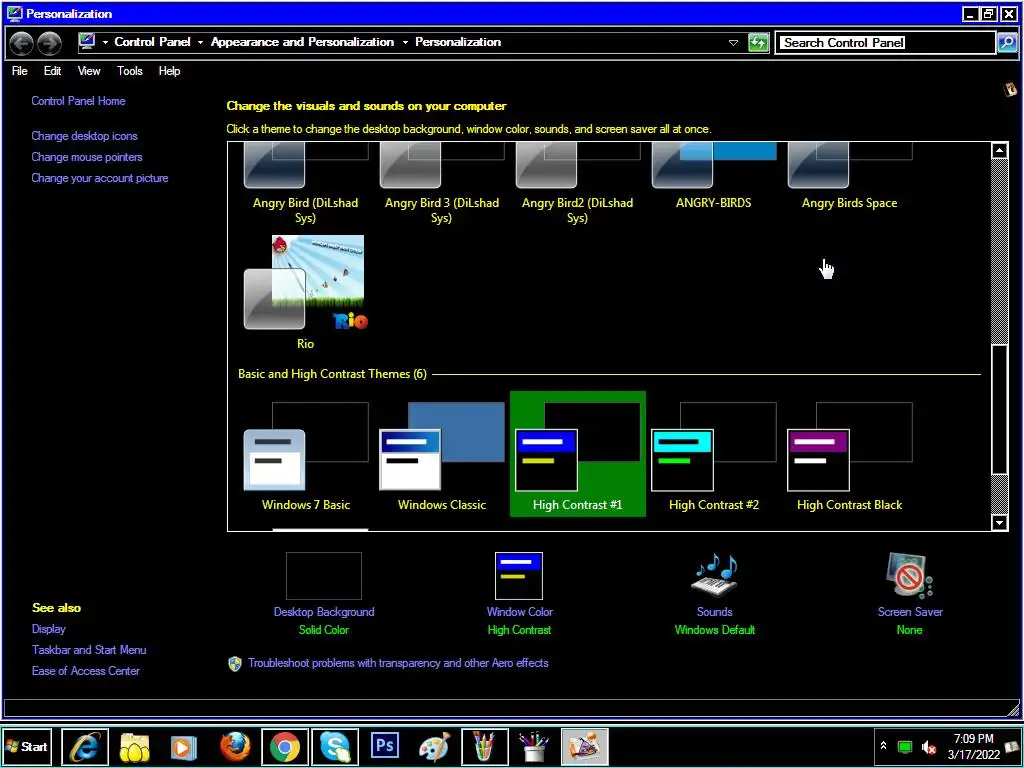Select the Angry Birds Space theme
This screenshot has height=768, width=1024.
point(850,176)
